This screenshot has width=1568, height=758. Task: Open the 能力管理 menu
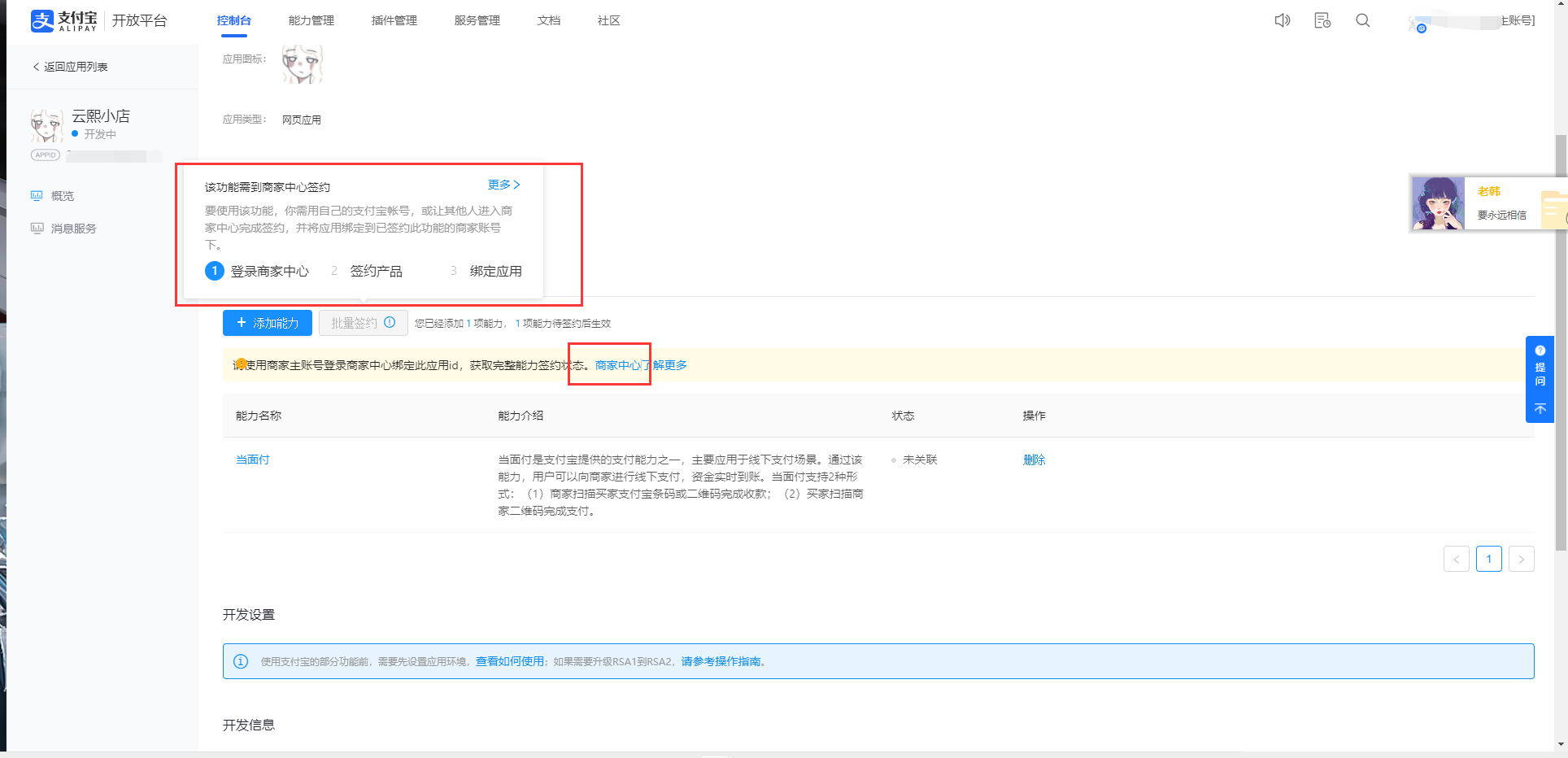(311, 20)
